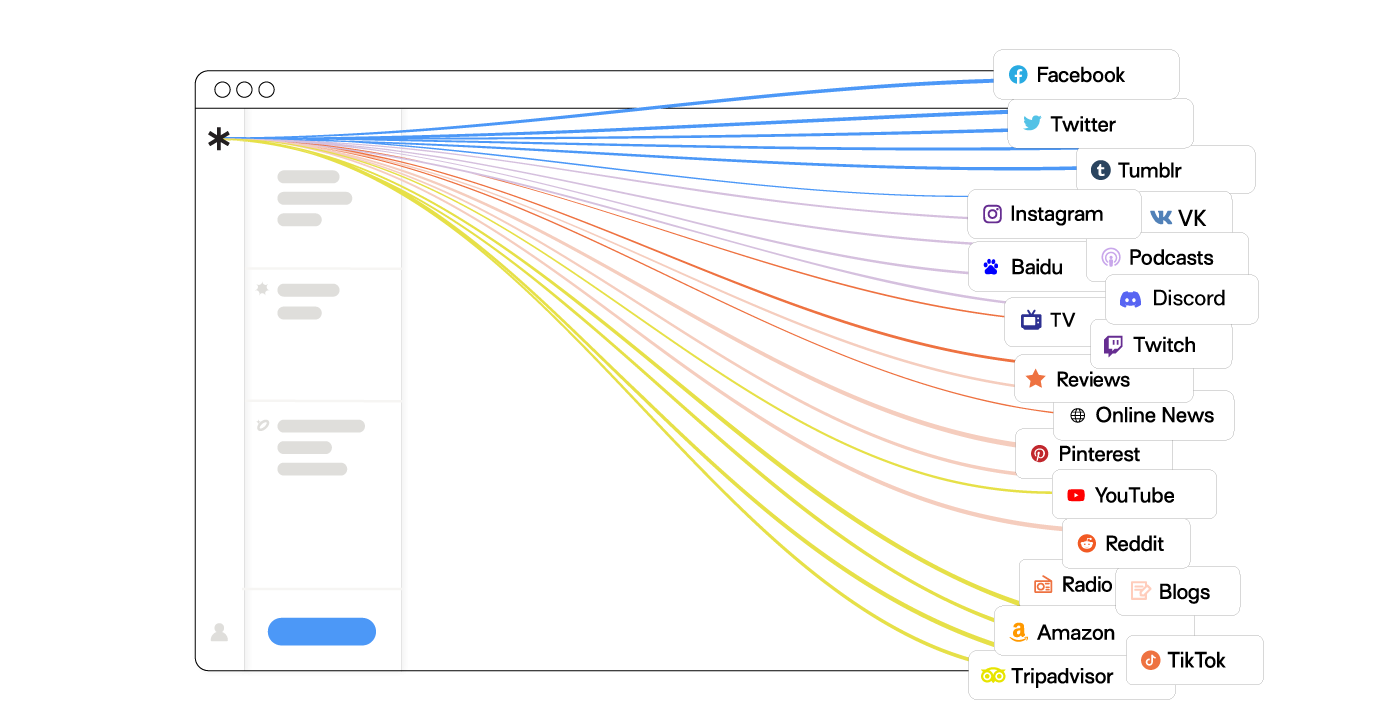
Task: Click the Pinterest logo icon
Action: (x=1040, y=454)
